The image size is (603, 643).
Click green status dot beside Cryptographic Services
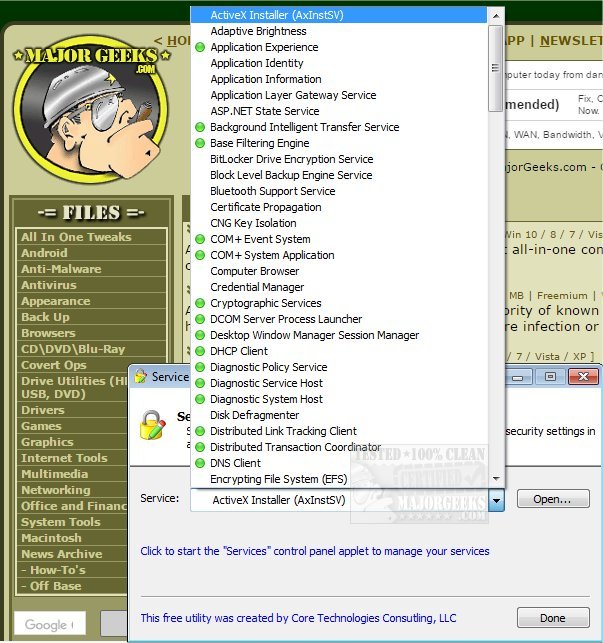[200, 303]
